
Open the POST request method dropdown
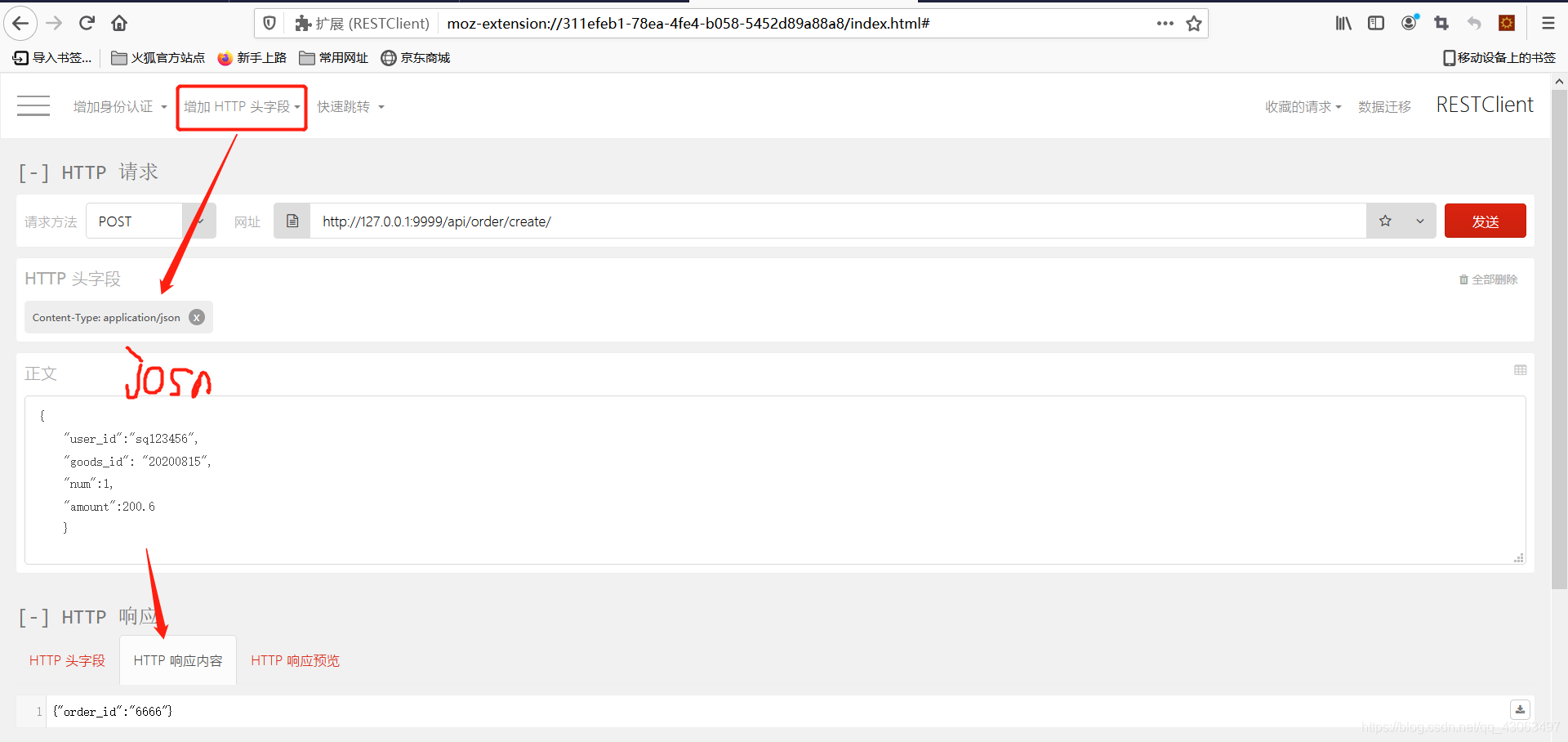pos(151,221)
